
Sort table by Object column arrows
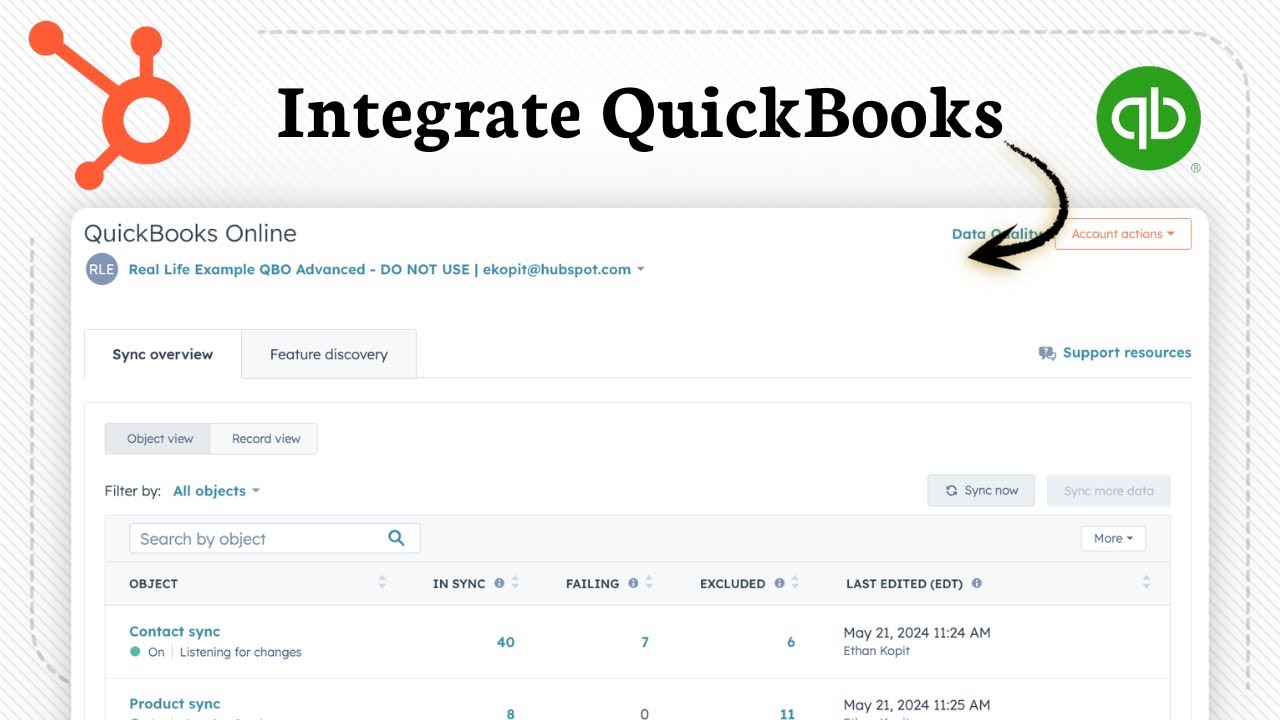pyautogui.click(x=382, y=583)
